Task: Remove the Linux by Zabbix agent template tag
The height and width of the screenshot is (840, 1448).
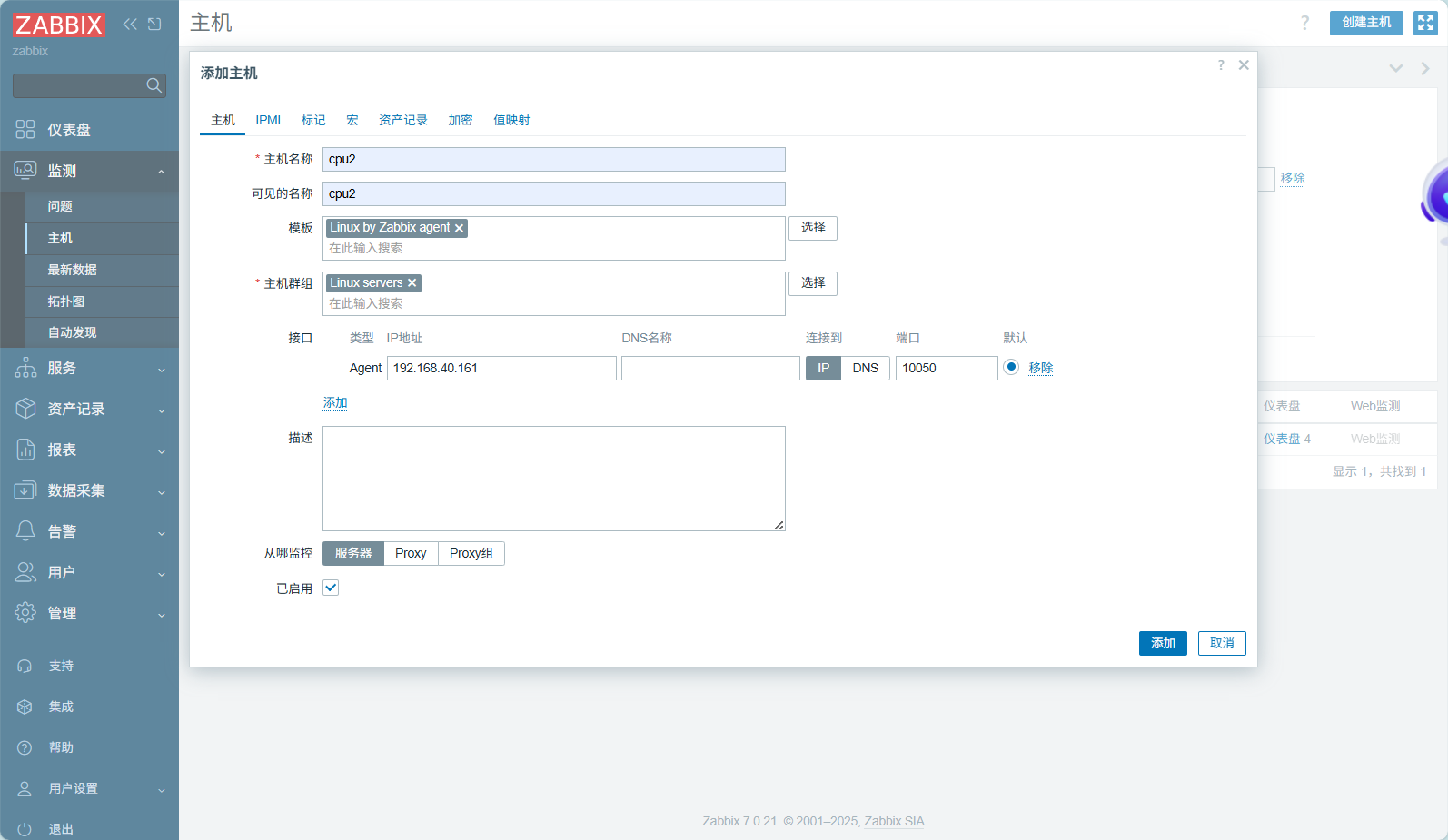Action: (459, 228)
